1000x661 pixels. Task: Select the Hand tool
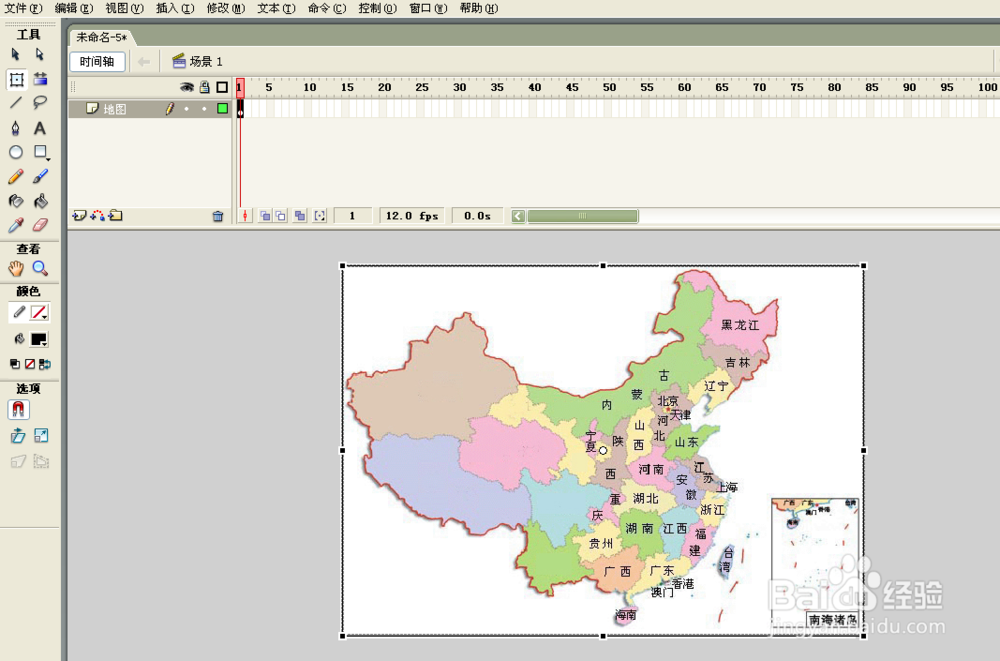[x=16, y=269]
